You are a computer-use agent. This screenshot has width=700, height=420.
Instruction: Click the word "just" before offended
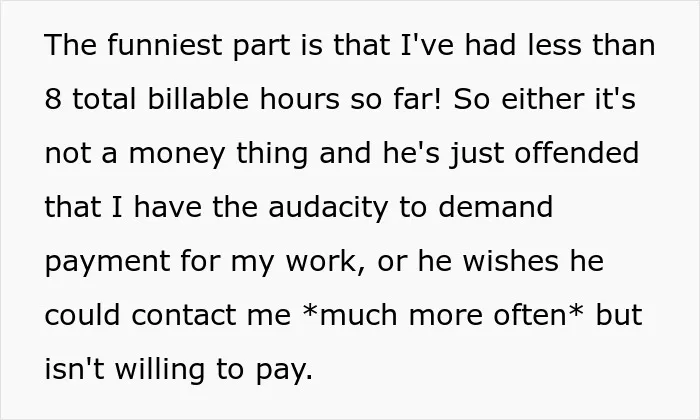(x=477, y=154)
